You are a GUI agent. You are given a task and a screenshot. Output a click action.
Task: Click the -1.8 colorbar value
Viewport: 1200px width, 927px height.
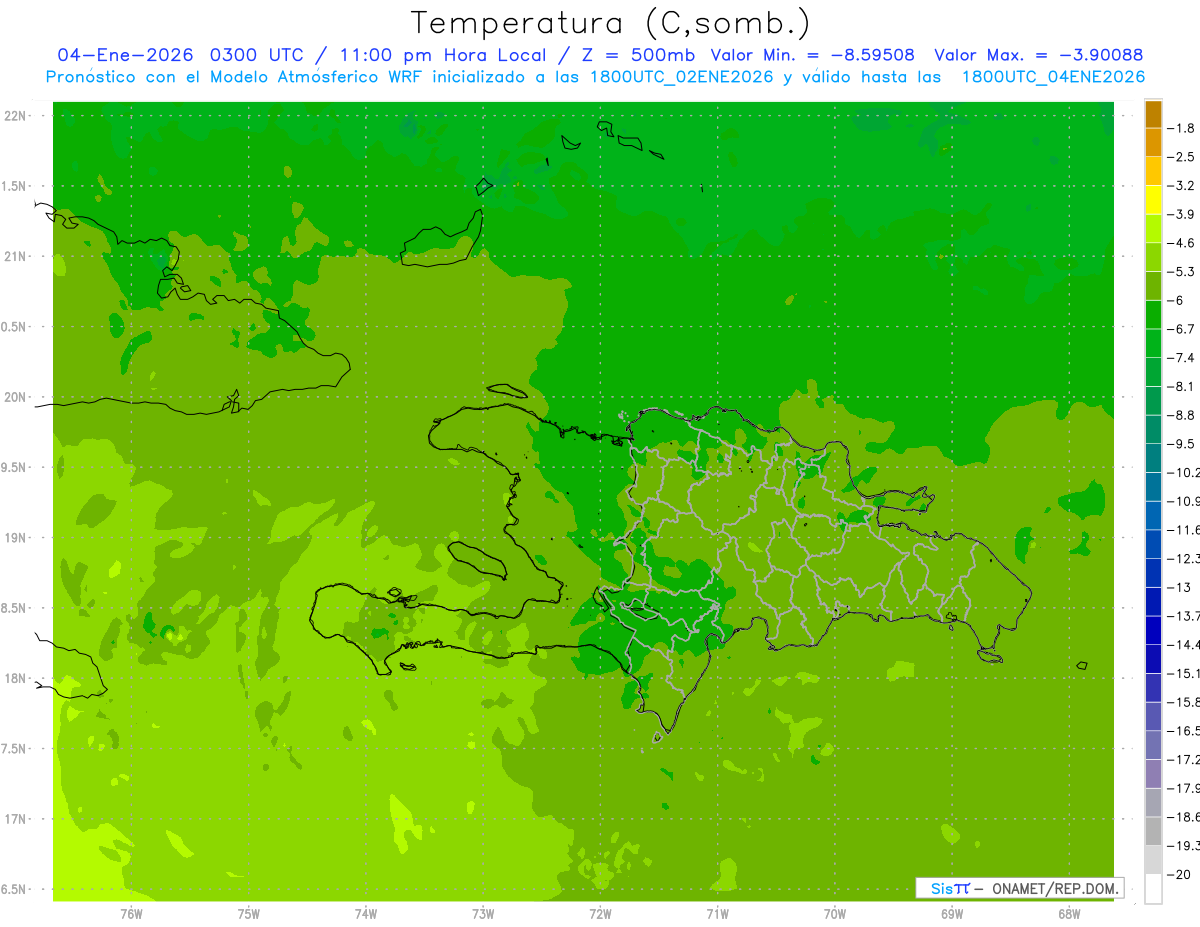(1182, 128)
